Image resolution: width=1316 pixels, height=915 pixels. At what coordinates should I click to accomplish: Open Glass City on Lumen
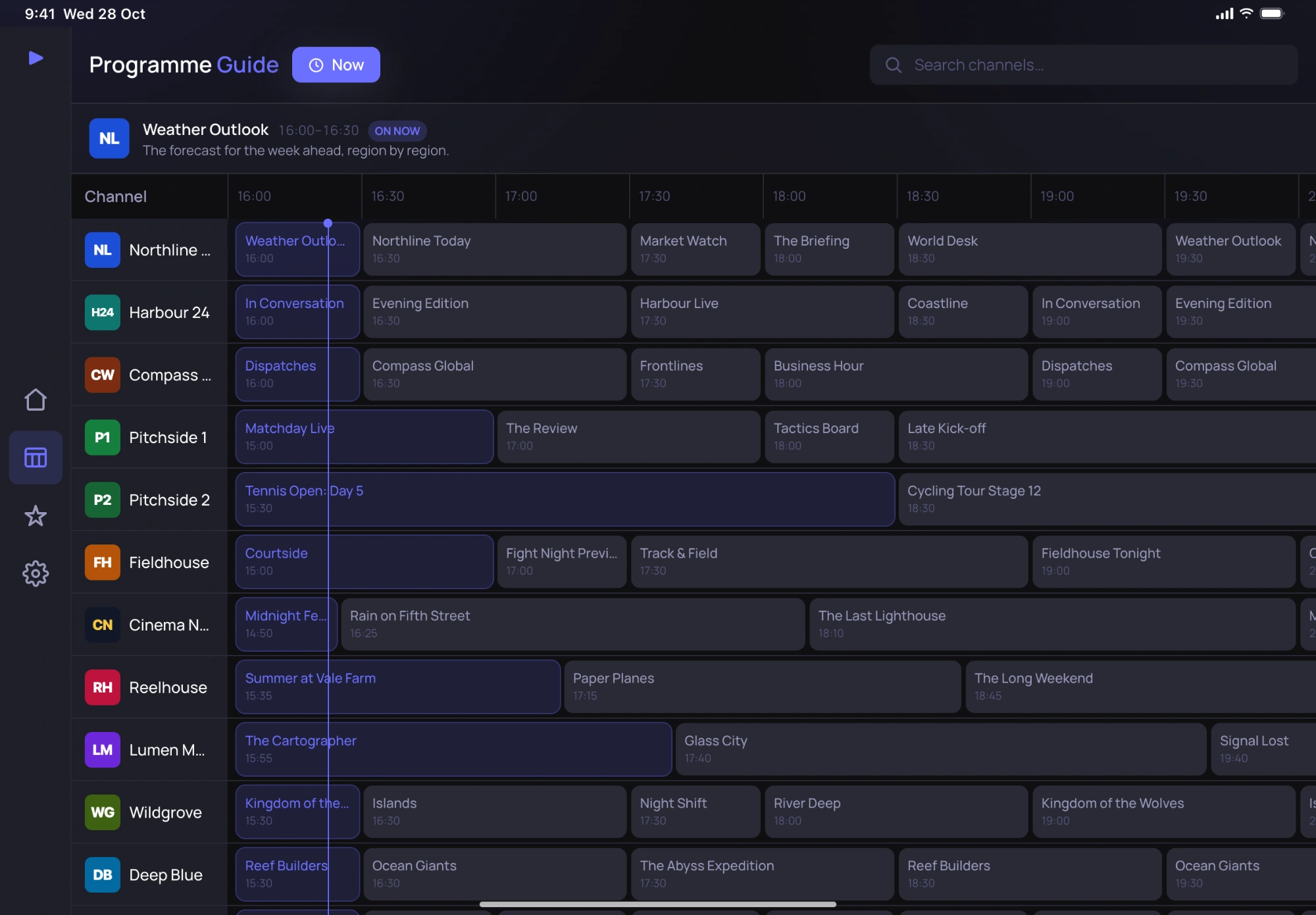click(941, 750)
